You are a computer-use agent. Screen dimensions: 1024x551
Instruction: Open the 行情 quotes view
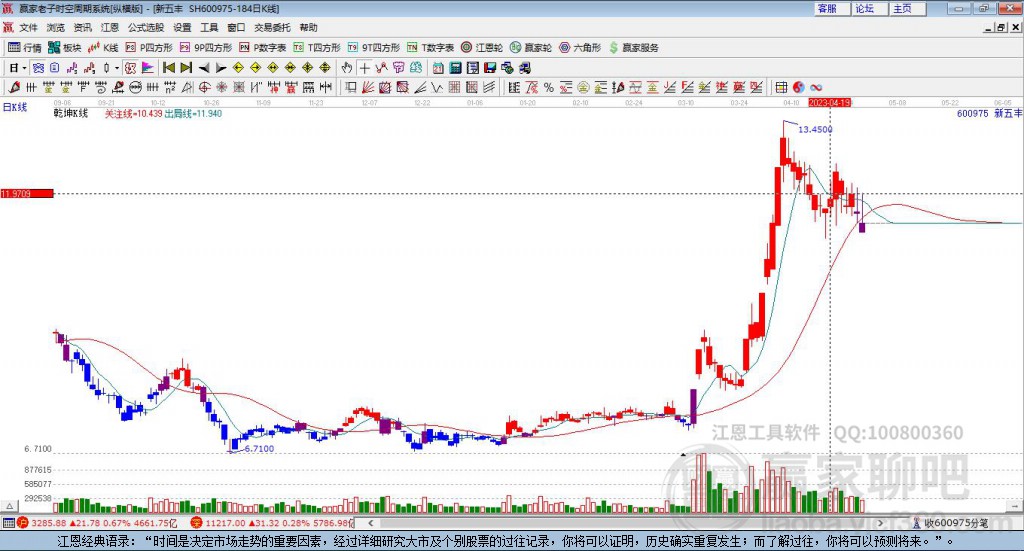[x=24, y=48]
